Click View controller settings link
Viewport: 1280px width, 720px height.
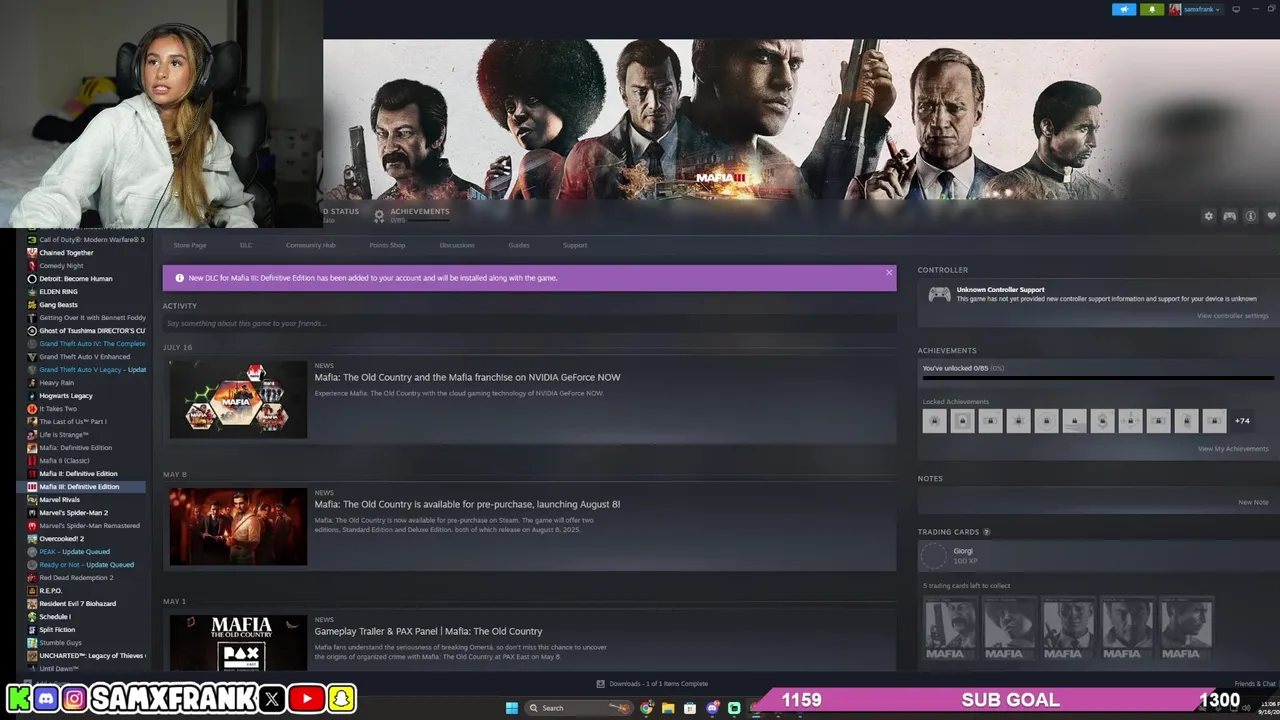coord(1232,316)
